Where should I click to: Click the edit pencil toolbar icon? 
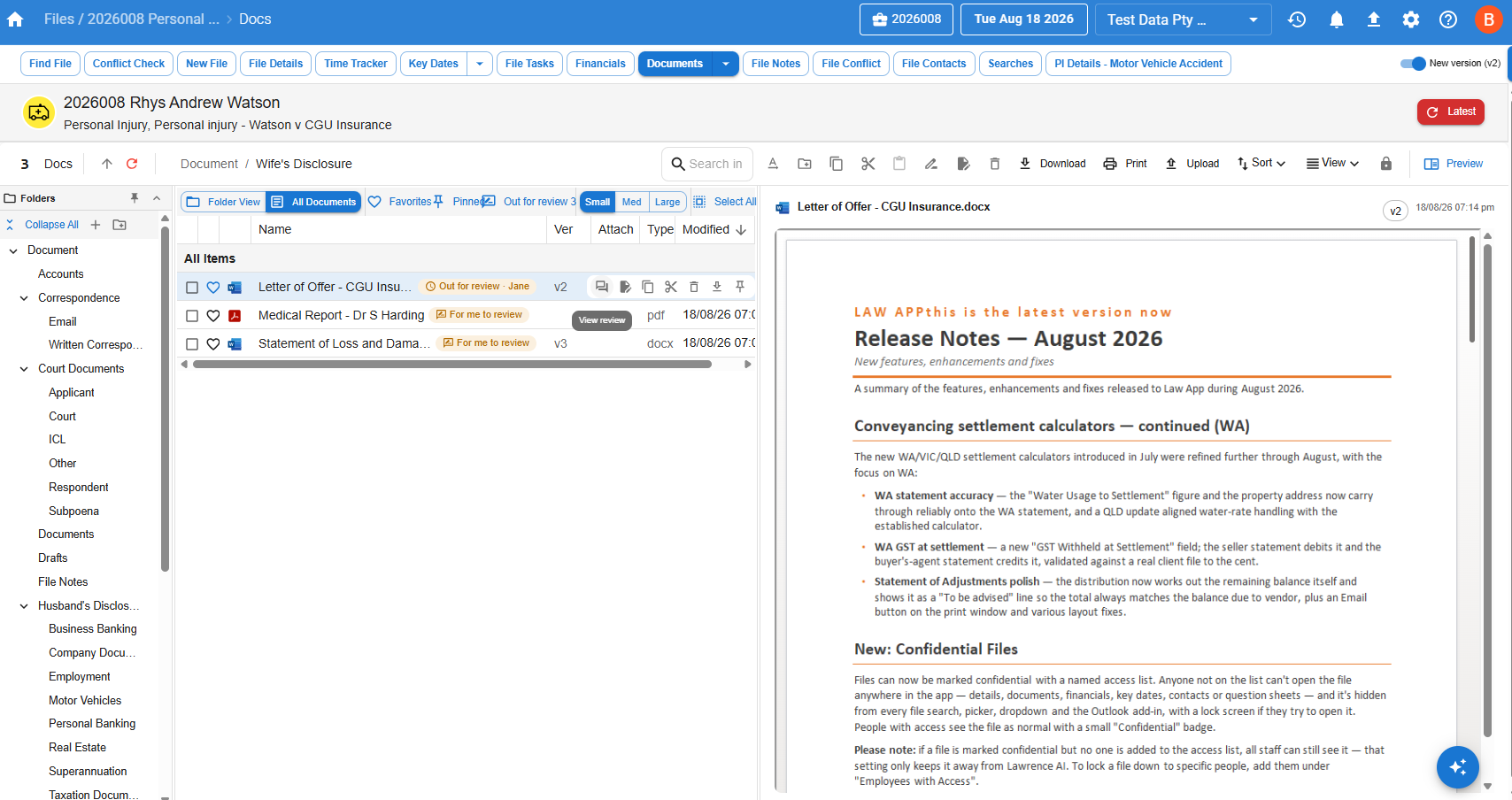coord(931,164)
